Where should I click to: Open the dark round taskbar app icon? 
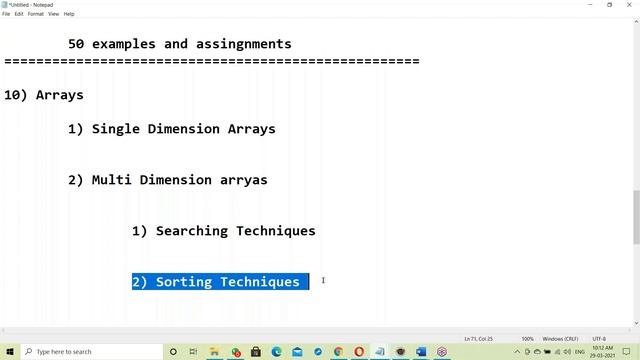[400, 351]
